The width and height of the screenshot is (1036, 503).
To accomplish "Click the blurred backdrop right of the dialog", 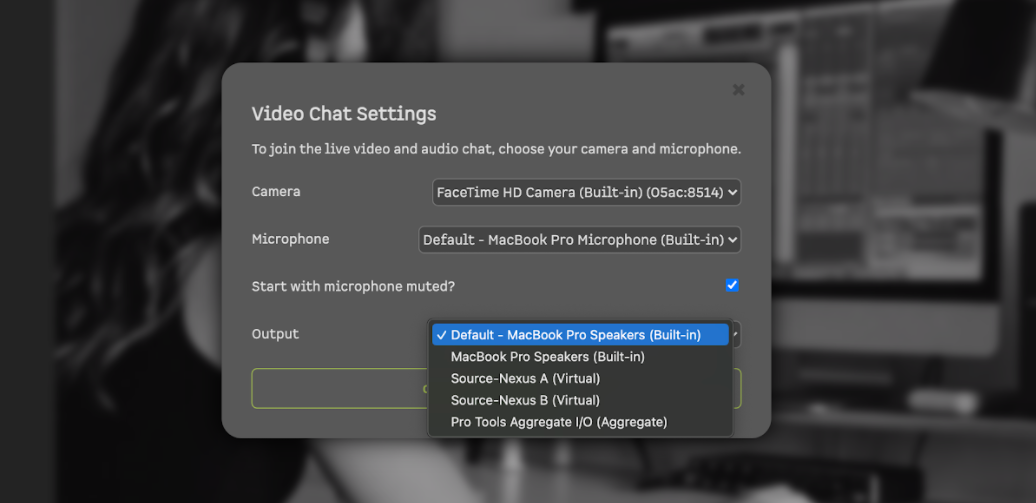I will coord(900,250).
